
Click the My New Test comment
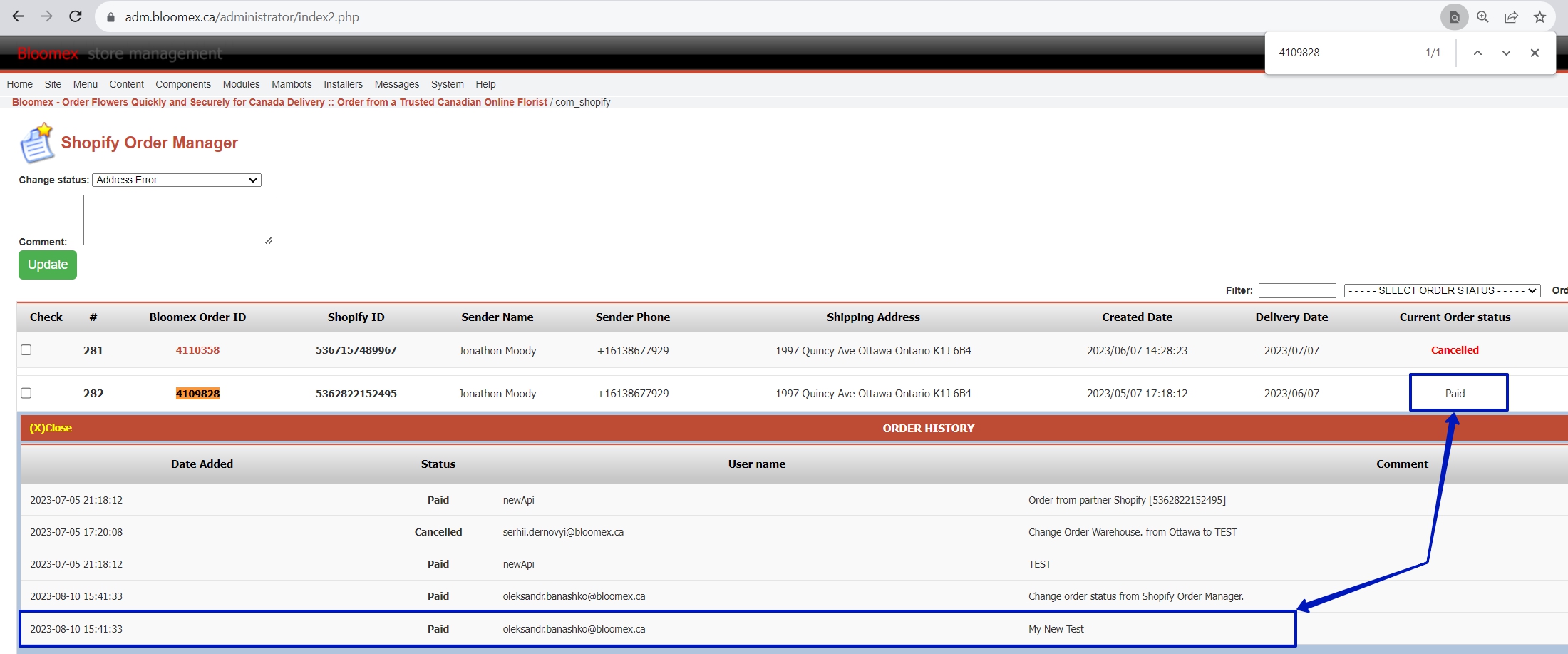point(1056,629)
